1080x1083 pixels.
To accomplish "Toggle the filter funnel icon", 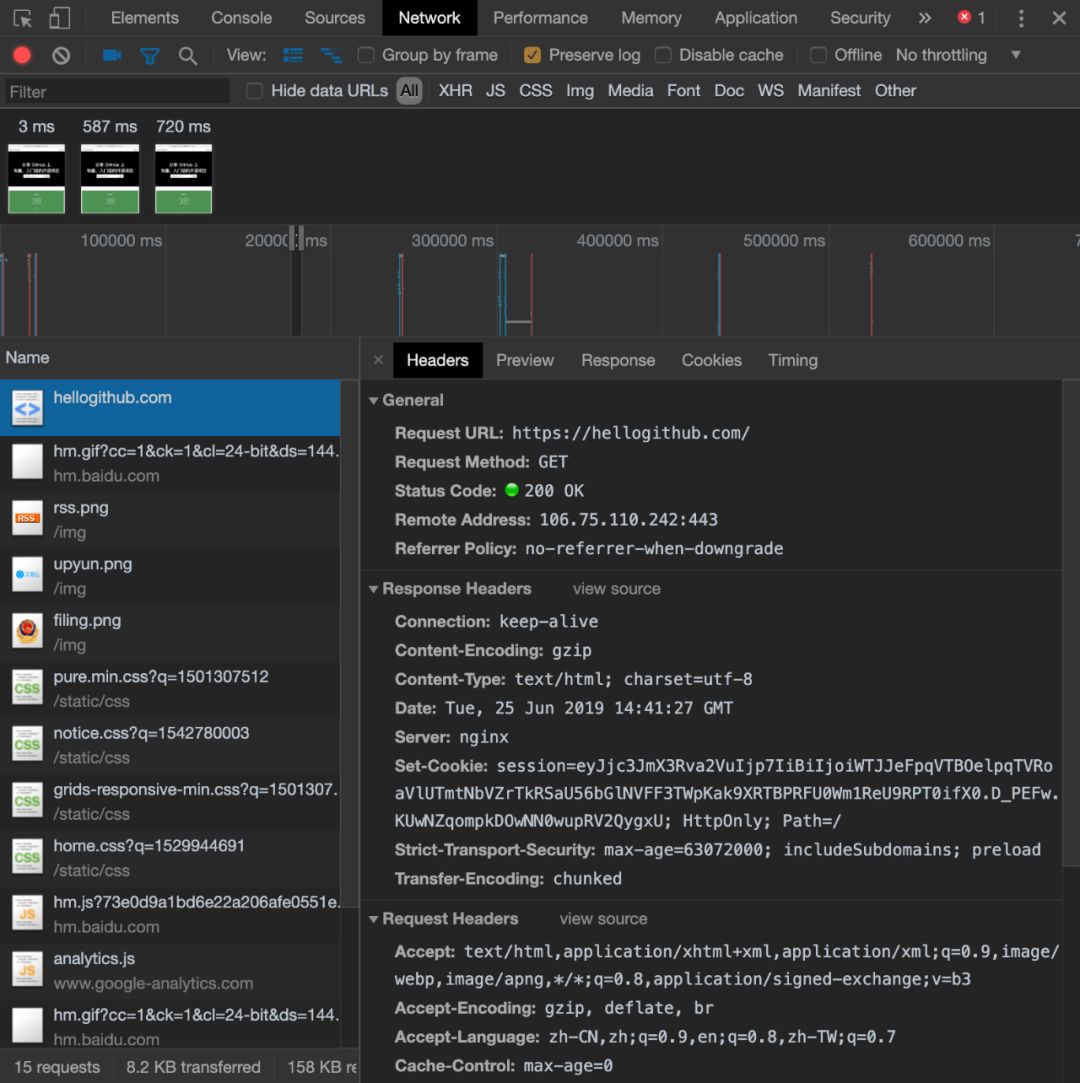I will (x=150, y=56).
